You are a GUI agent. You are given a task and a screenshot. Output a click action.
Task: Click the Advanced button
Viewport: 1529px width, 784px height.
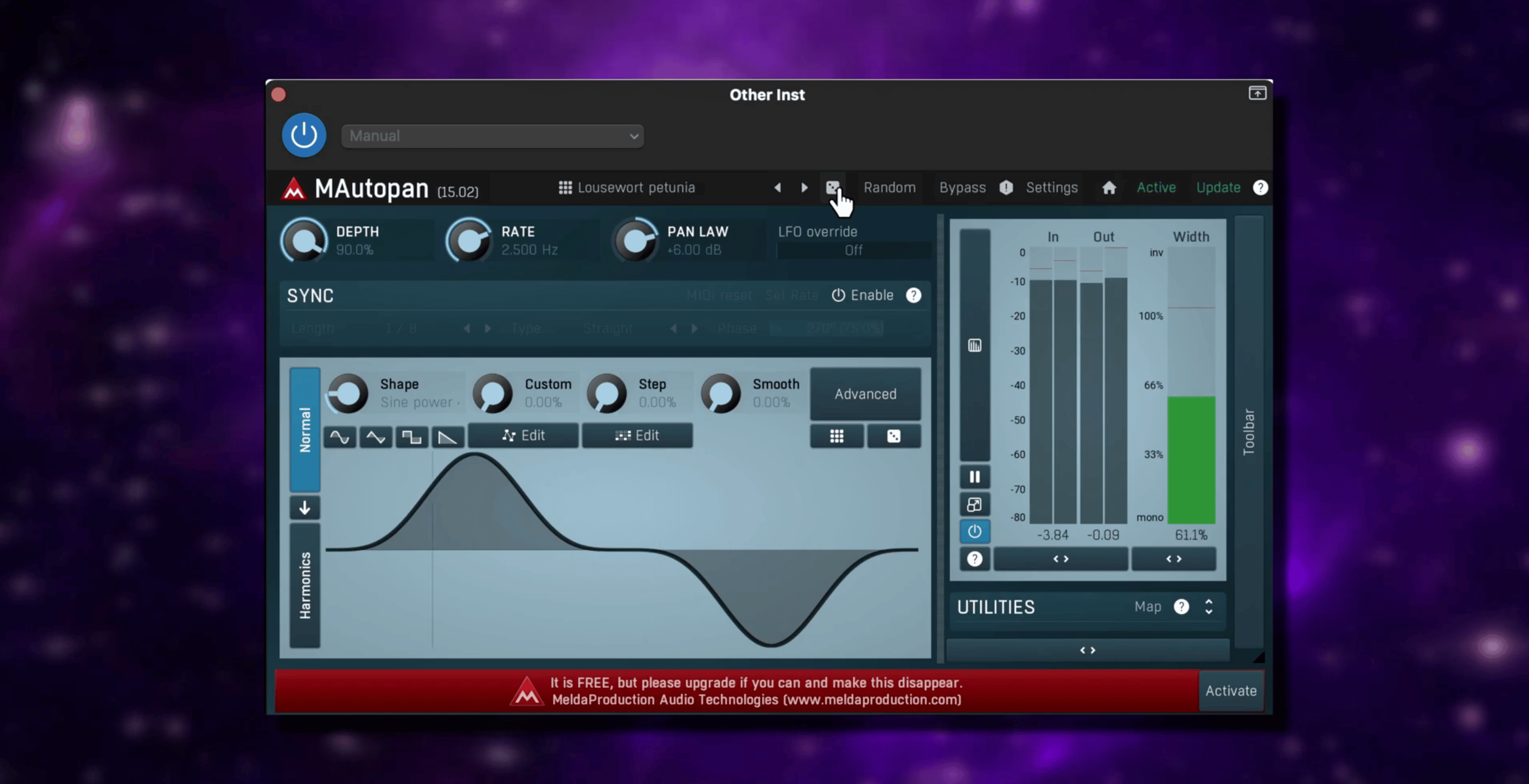tap(865, 394)
